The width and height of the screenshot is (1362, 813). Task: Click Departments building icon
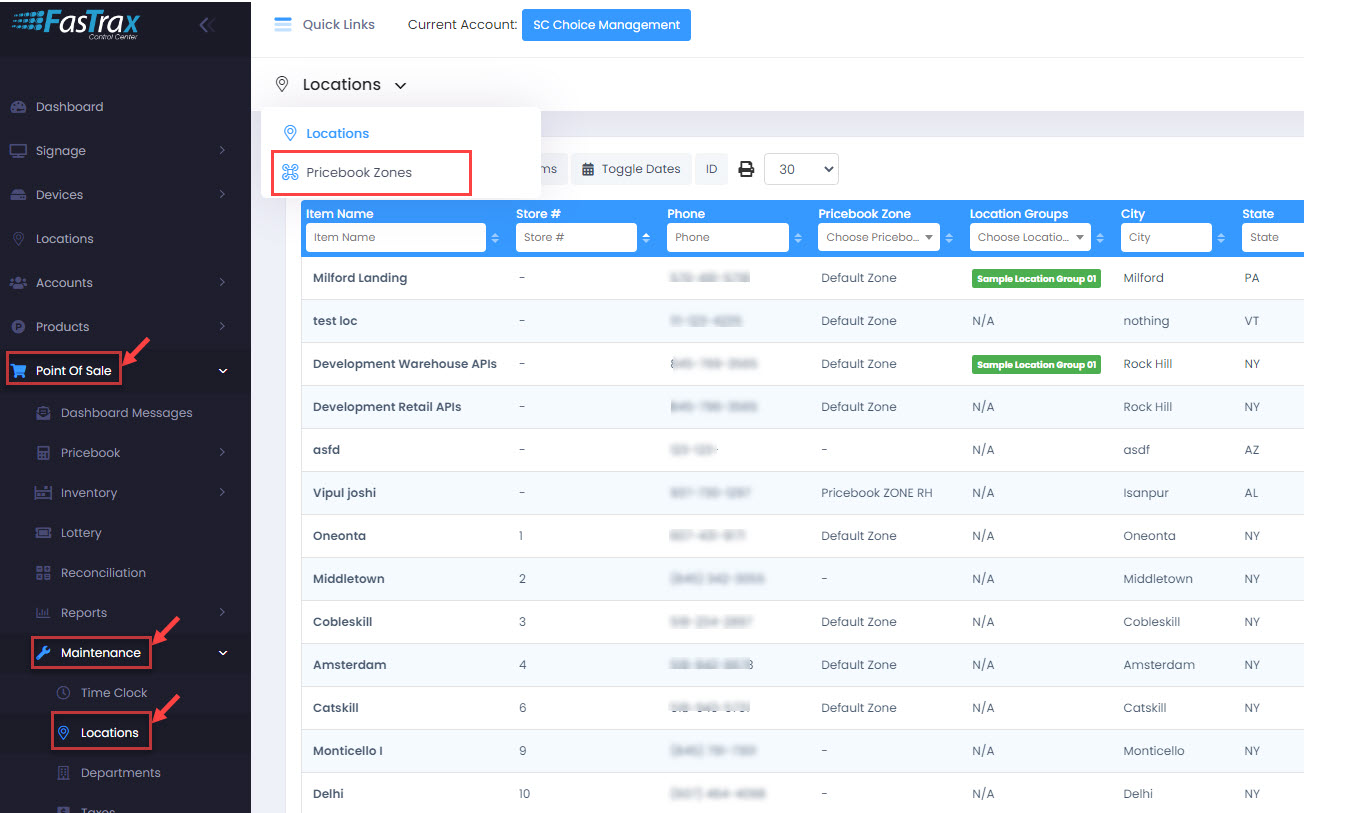63,773
